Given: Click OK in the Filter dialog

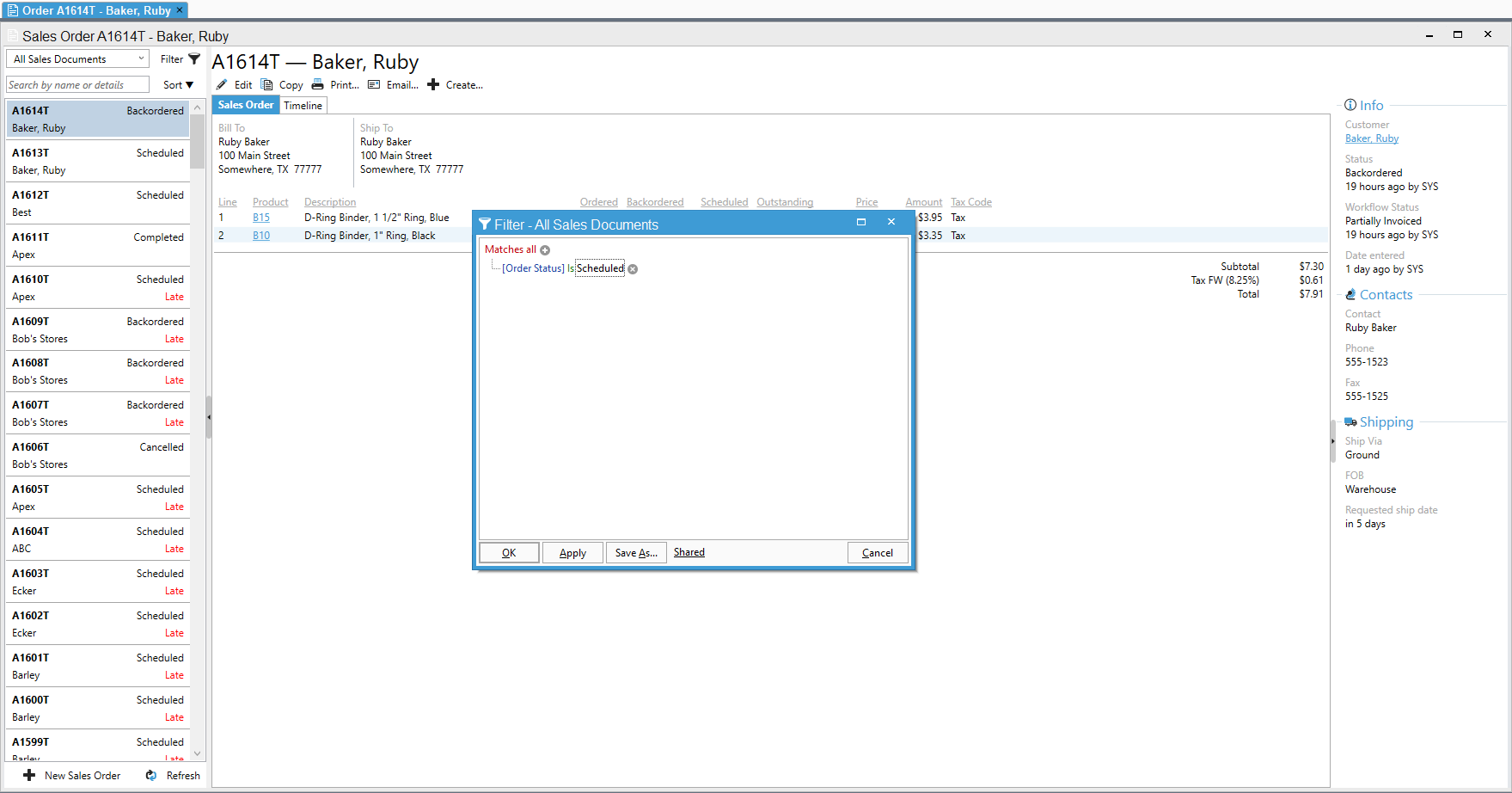Looking at the screenshot, I should 509,553.
